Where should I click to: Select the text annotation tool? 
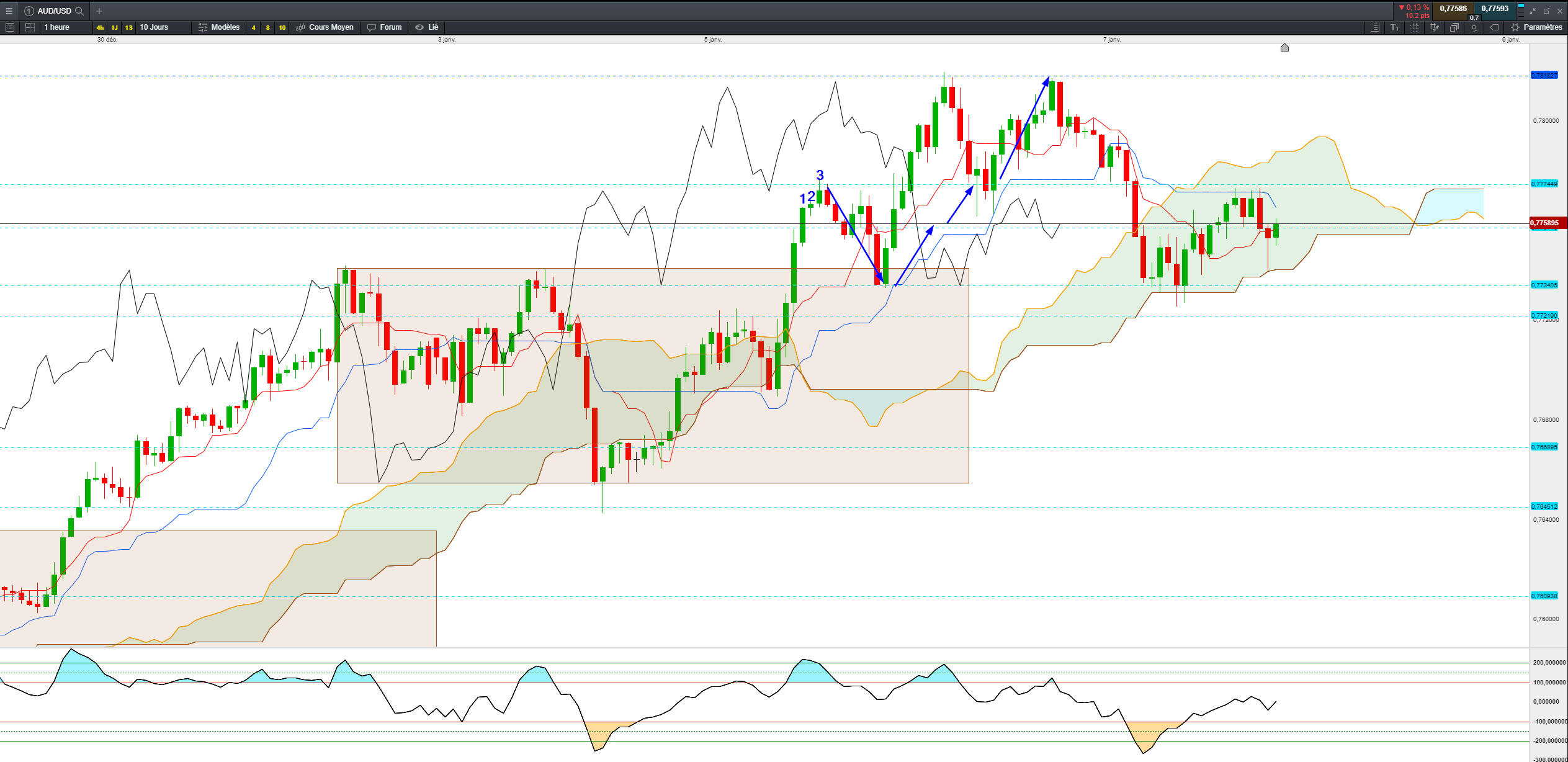[x=1395, y=27]
